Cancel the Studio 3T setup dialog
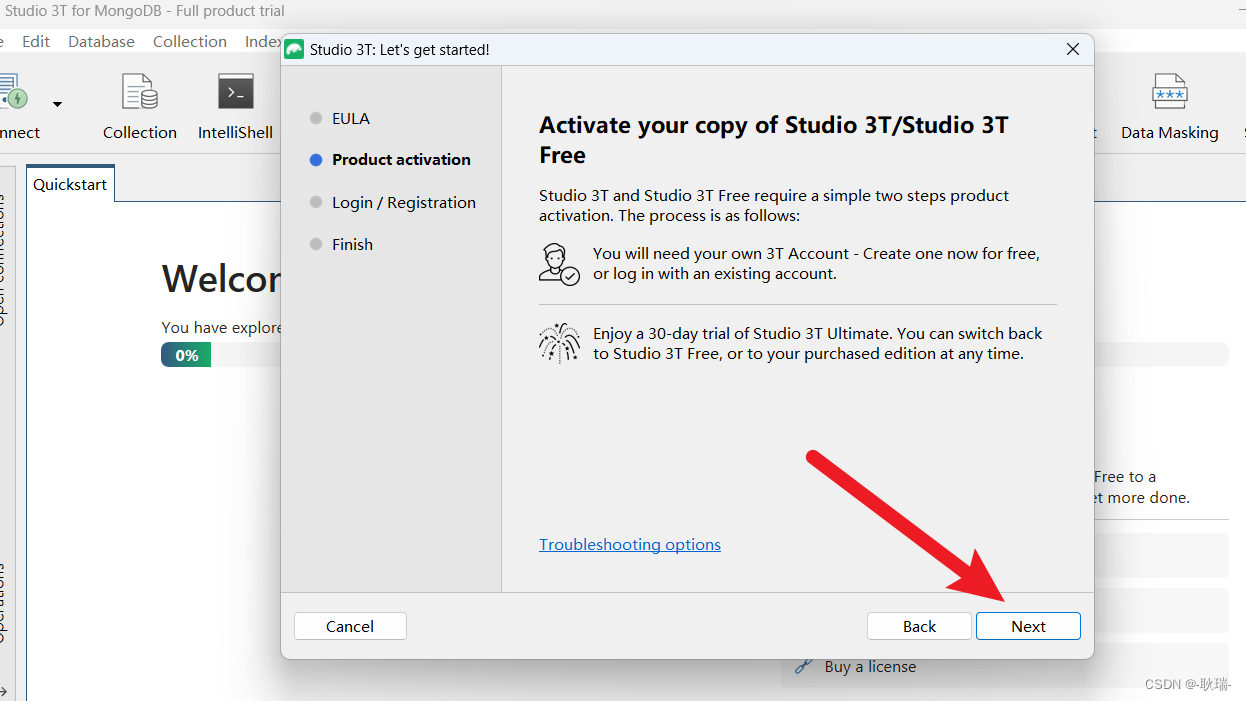Screen dimensions: 1246x701 350,626
